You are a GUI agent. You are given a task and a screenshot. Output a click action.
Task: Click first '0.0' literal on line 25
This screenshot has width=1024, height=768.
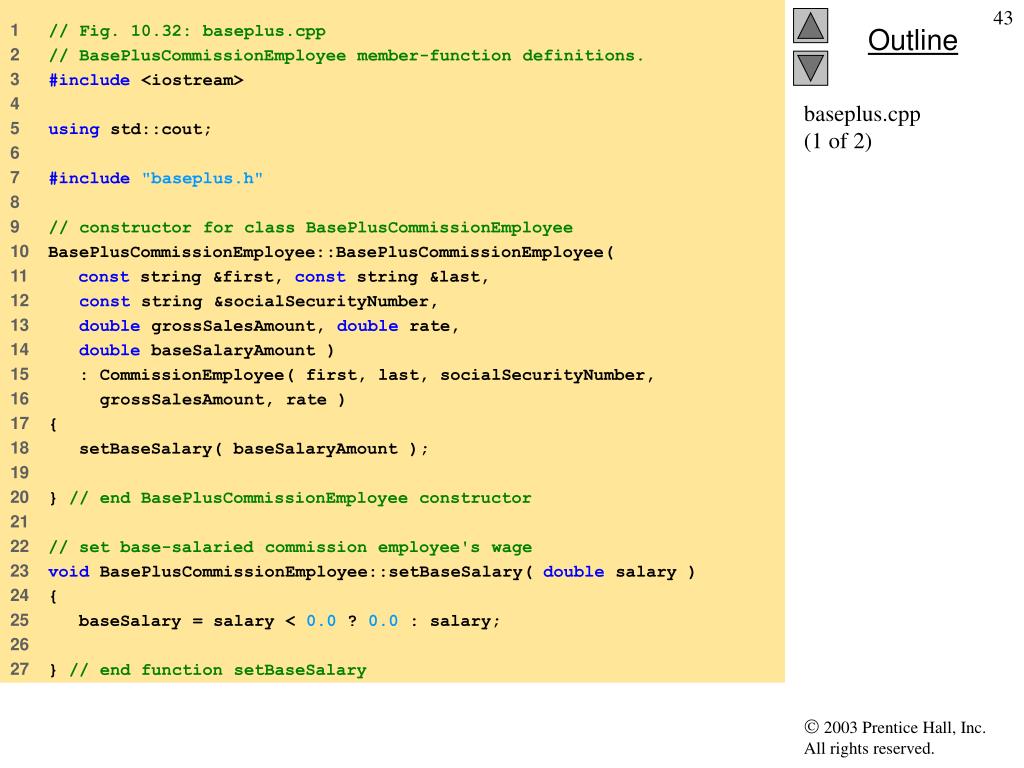tap(321, 620)
